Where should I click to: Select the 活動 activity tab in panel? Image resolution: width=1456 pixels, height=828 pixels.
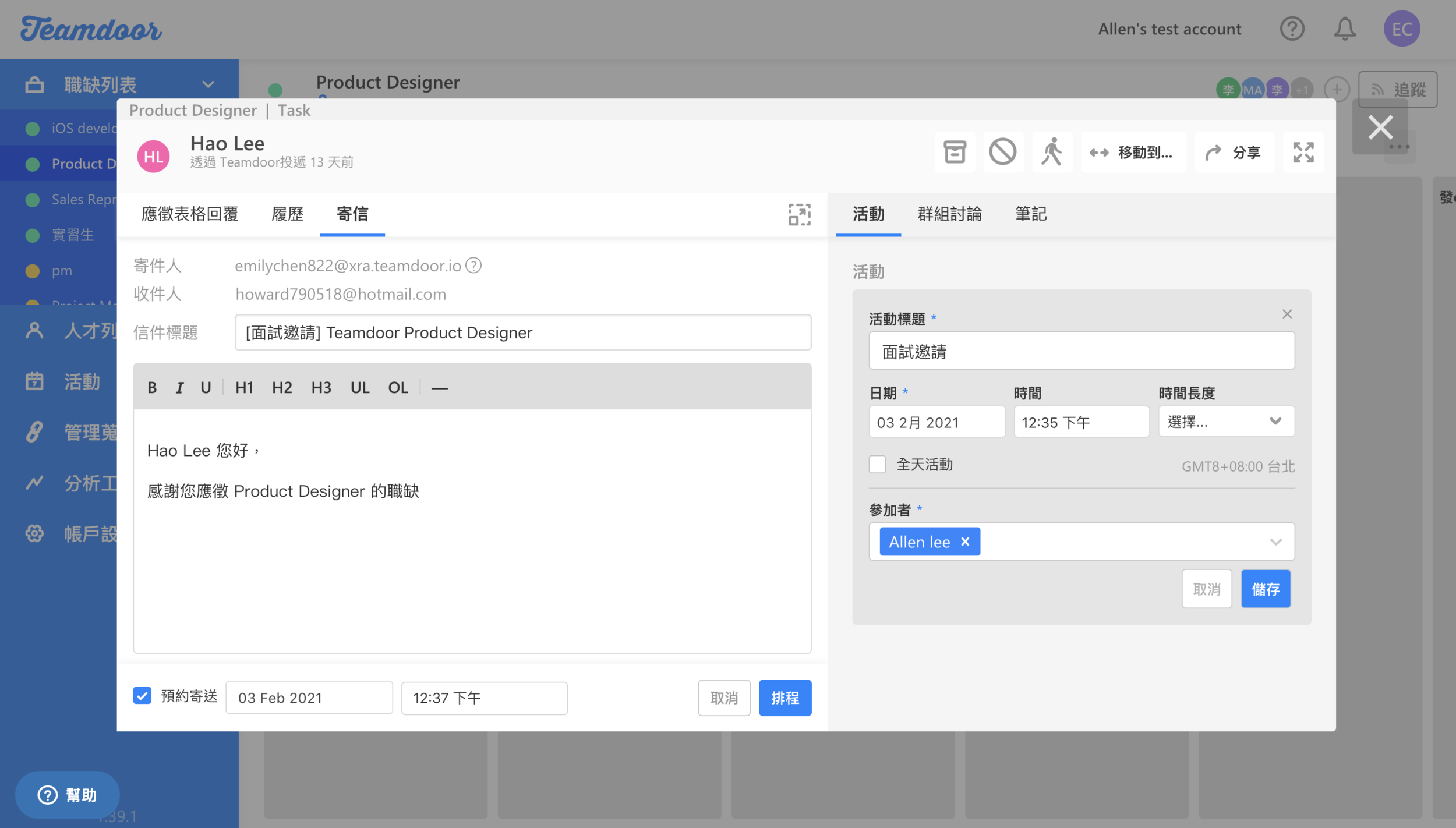(868, 214)
